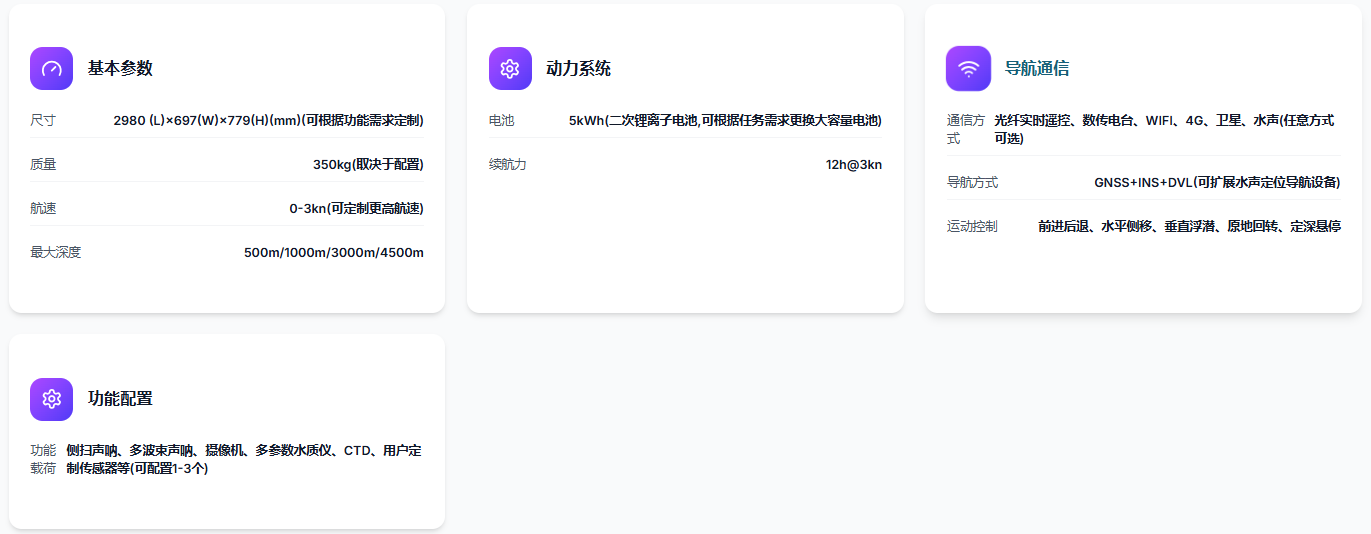Click the 尺寸 row label
The width and height of the screenshot is (1371, 534).
tap(43, 120)
